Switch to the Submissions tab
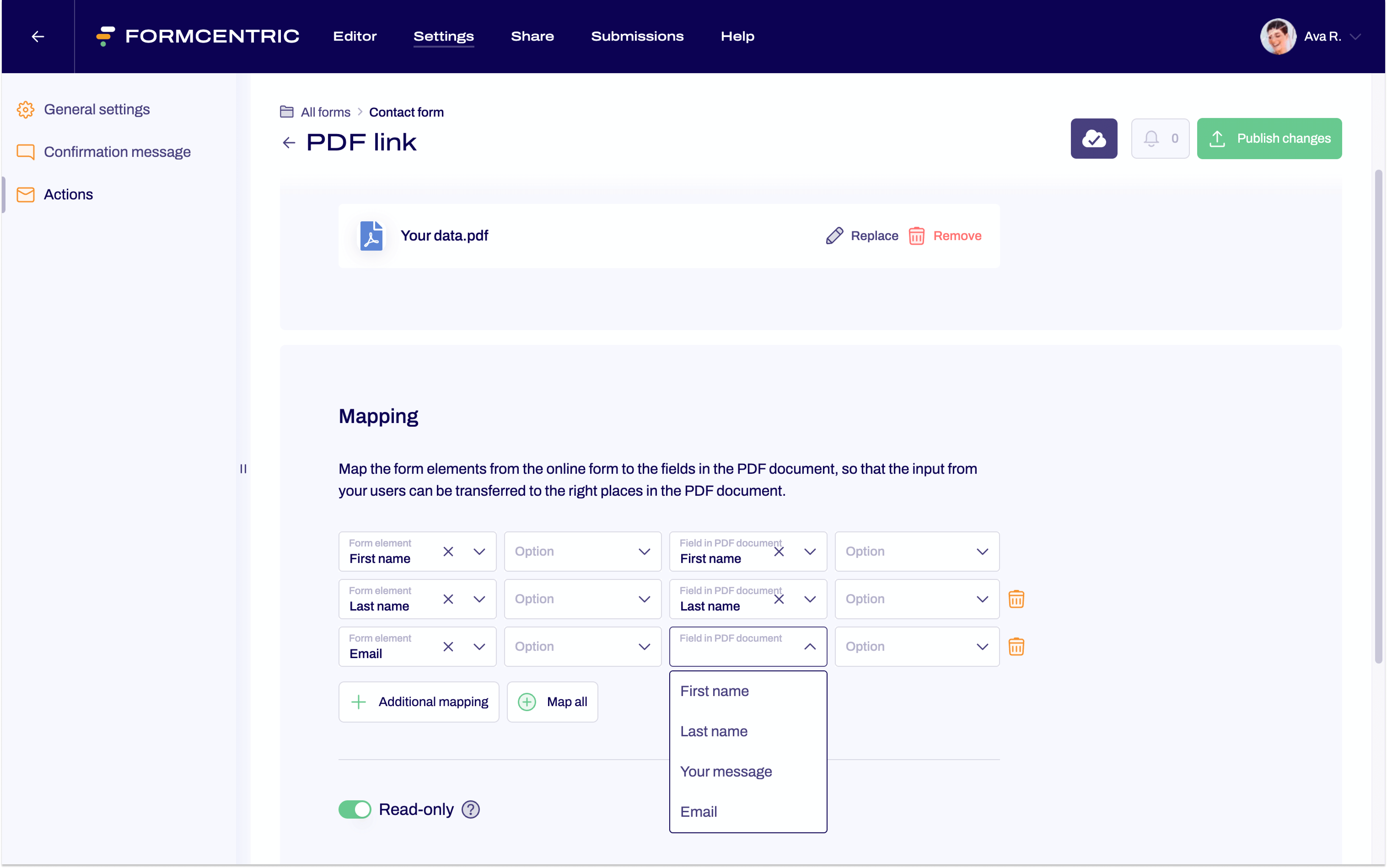The width and height of the screenshot is (1387, 868). pyautogui.click(x=637, y=36)
